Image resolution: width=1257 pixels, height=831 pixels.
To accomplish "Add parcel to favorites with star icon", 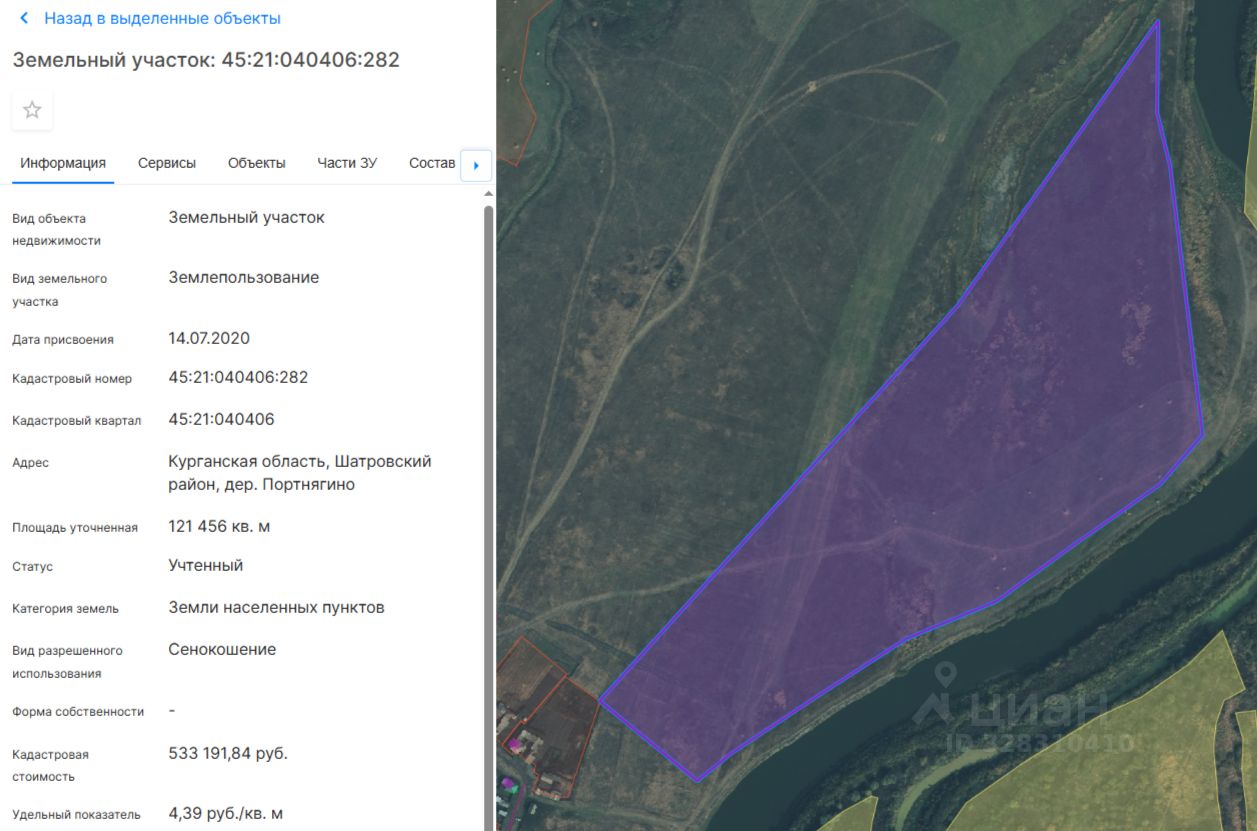I will point(32,110).
